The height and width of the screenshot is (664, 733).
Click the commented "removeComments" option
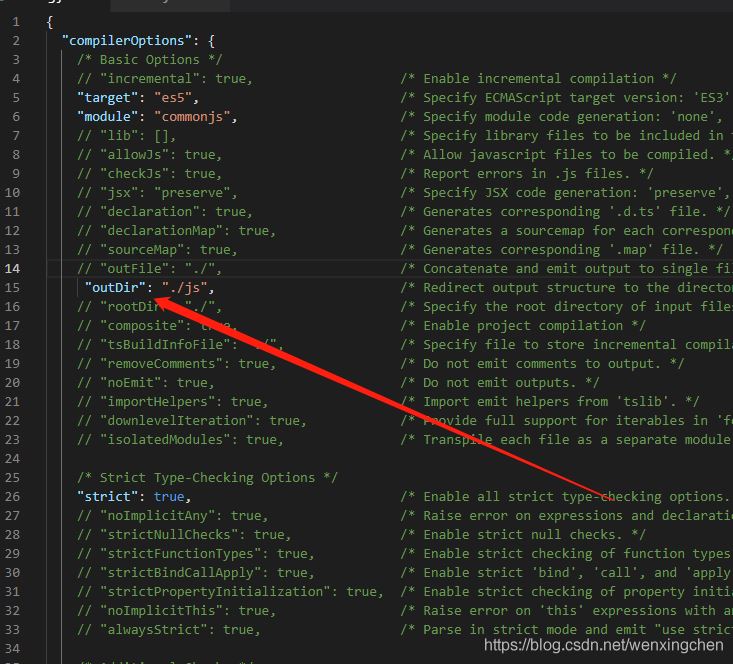click(176, 364)
